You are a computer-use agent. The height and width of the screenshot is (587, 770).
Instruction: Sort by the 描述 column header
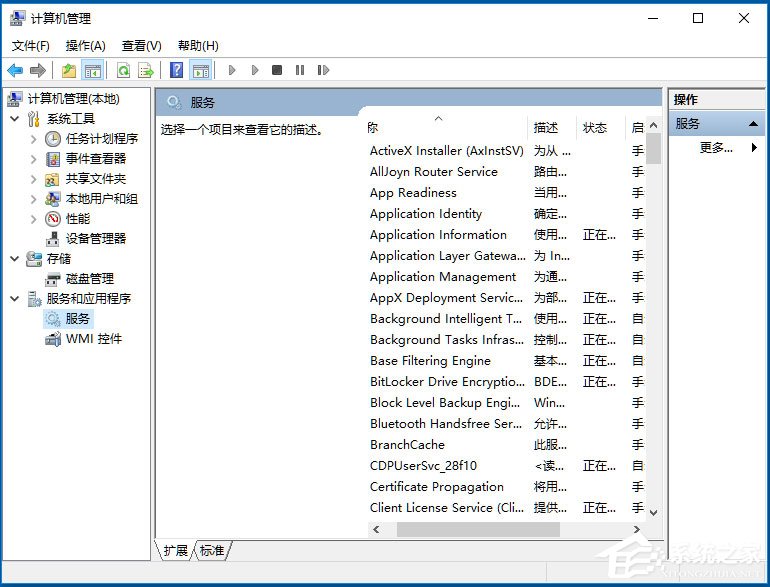point(551,128)
